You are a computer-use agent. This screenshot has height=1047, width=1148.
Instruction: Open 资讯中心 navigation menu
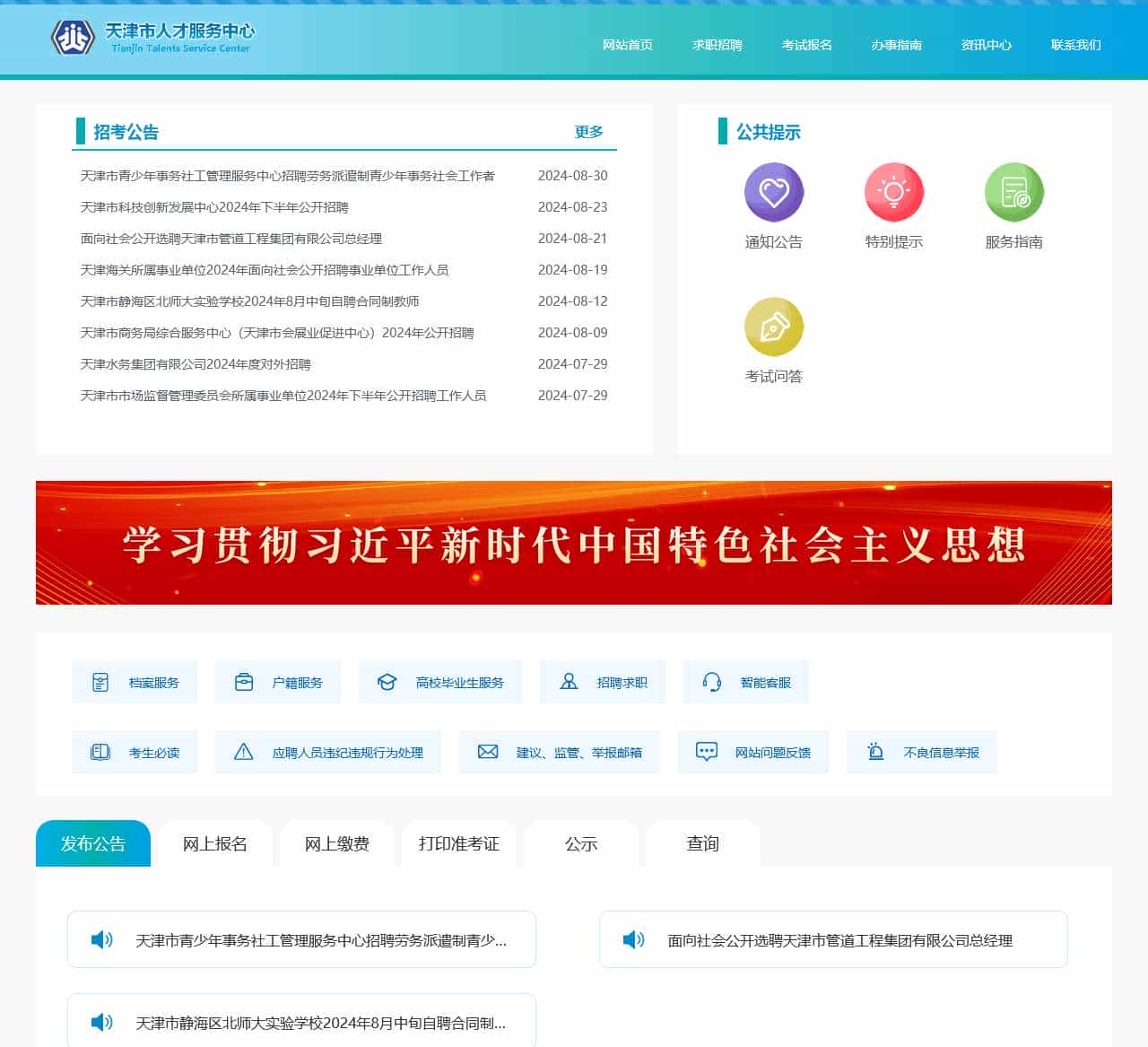pyautogui.click(x=987, y=45)
